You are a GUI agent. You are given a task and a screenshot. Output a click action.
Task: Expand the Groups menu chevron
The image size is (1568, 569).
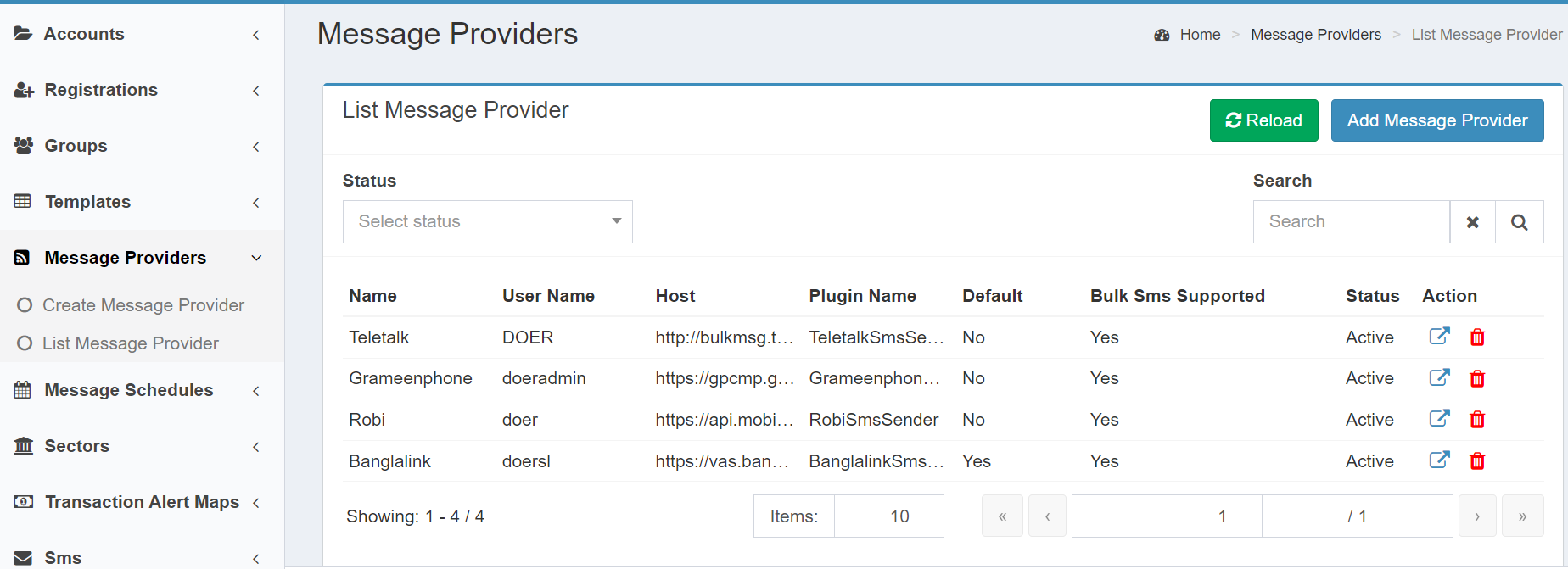coord(256,147)
